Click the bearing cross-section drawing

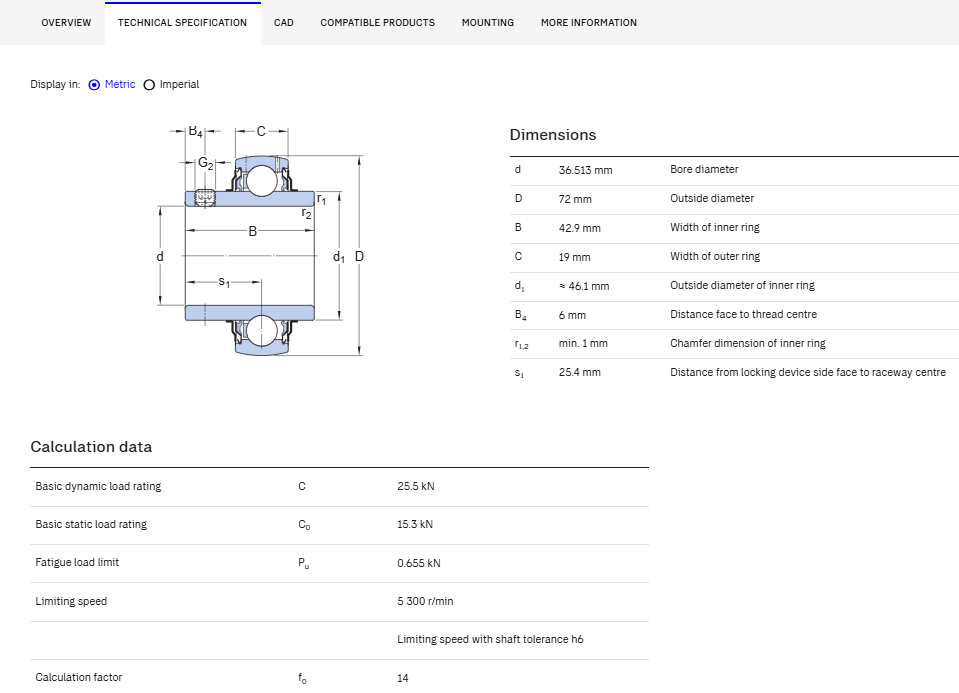[x=261, y=242]
